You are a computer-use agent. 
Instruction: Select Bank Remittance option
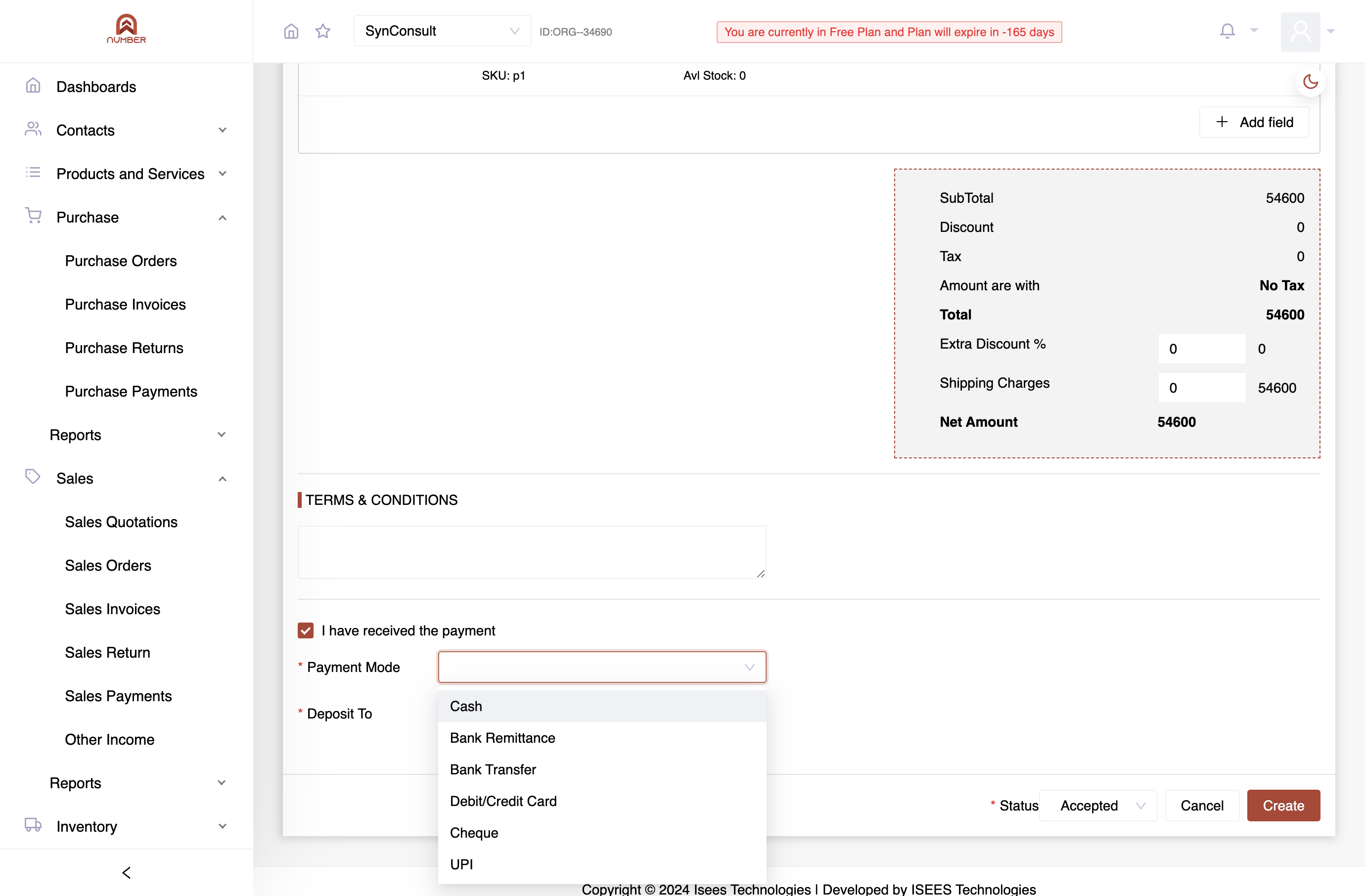point(601,738)
